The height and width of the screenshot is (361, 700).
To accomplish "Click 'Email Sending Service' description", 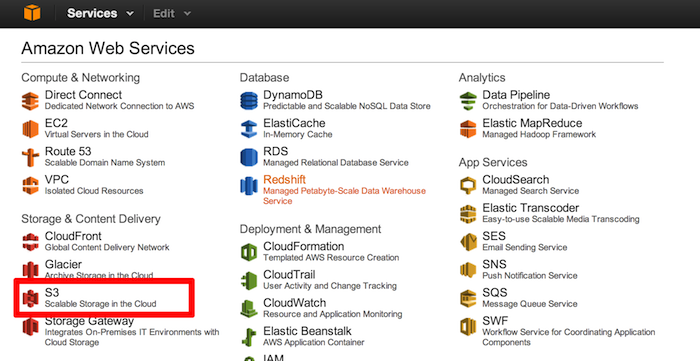I will point(525,247).
